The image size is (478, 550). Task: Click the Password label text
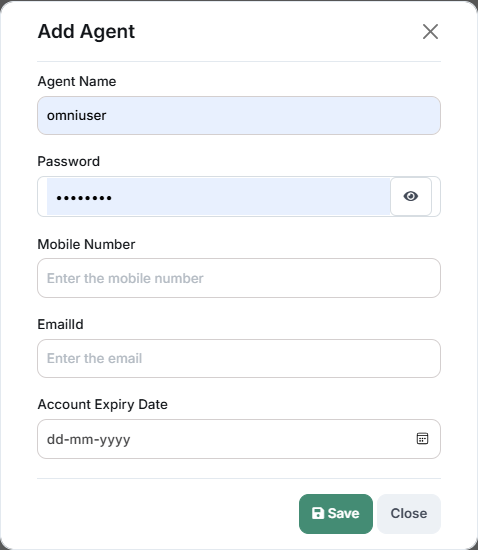pos(69,161)
